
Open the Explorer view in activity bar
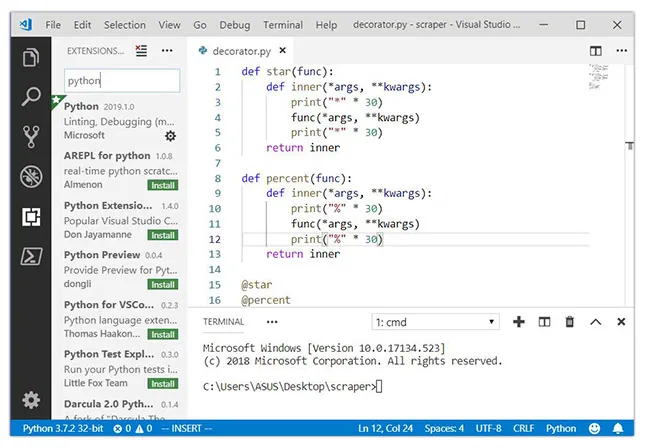tap(31, 56)
